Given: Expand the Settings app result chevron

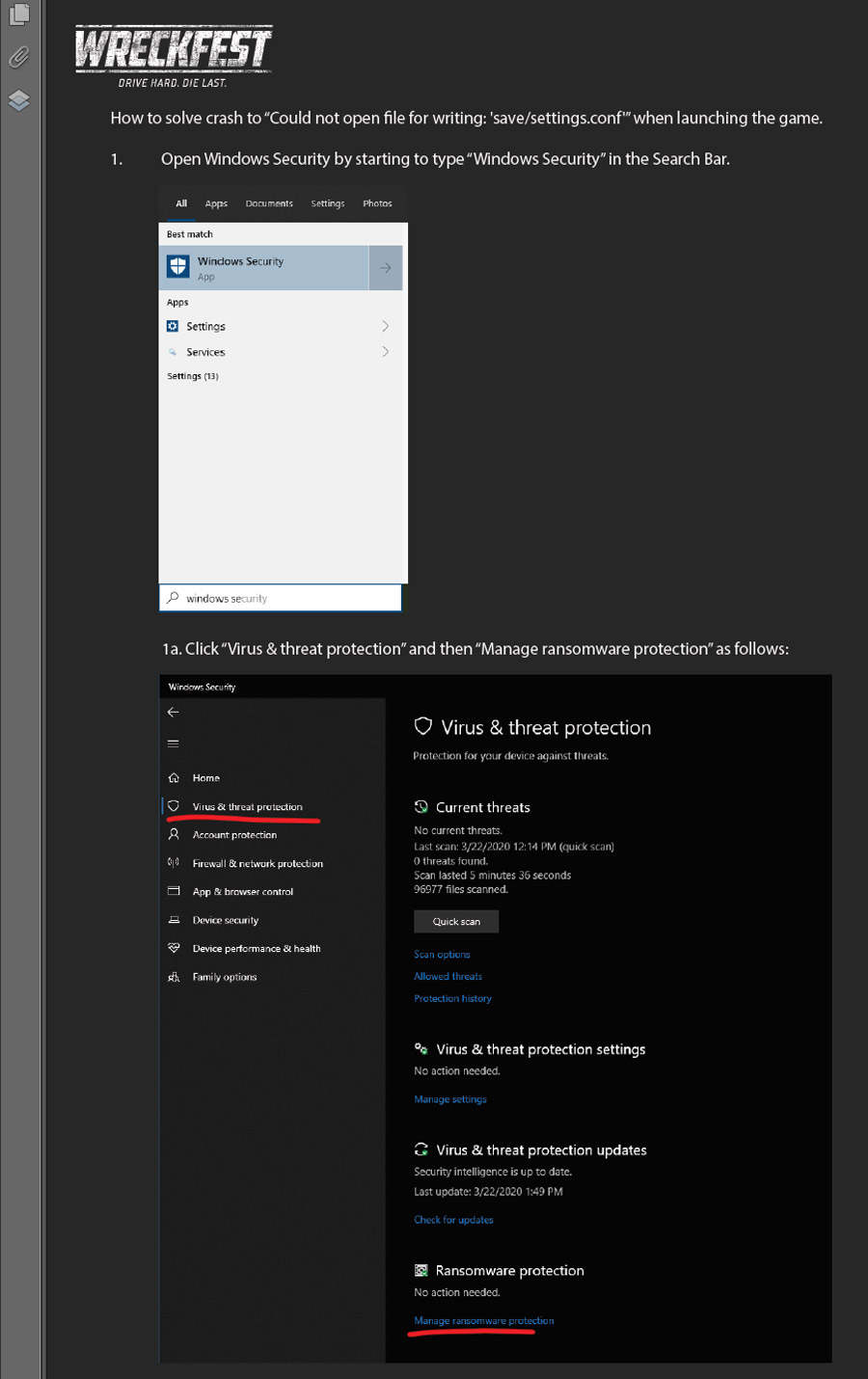Looking at the screenshot, I should tap(386, 327).
